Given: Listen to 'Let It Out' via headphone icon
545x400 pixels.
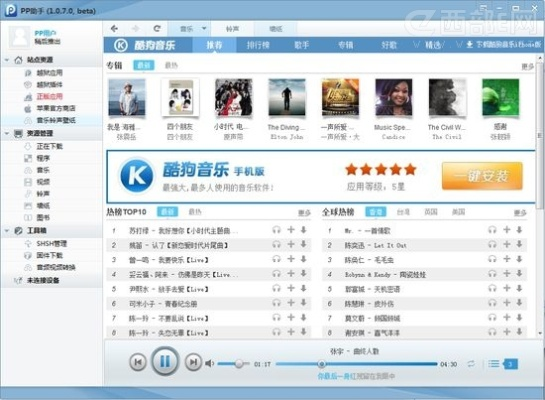Looking at the screenshot, I should coord(492,245).
